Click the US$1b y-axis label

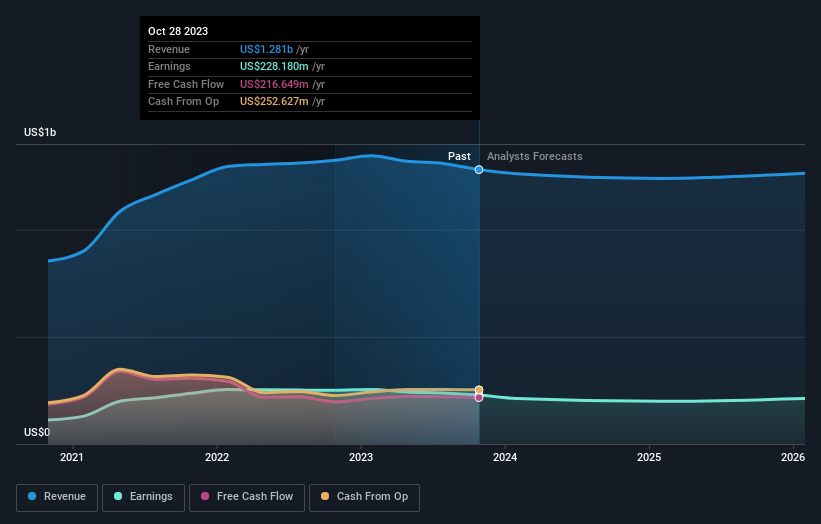[40, 132]
